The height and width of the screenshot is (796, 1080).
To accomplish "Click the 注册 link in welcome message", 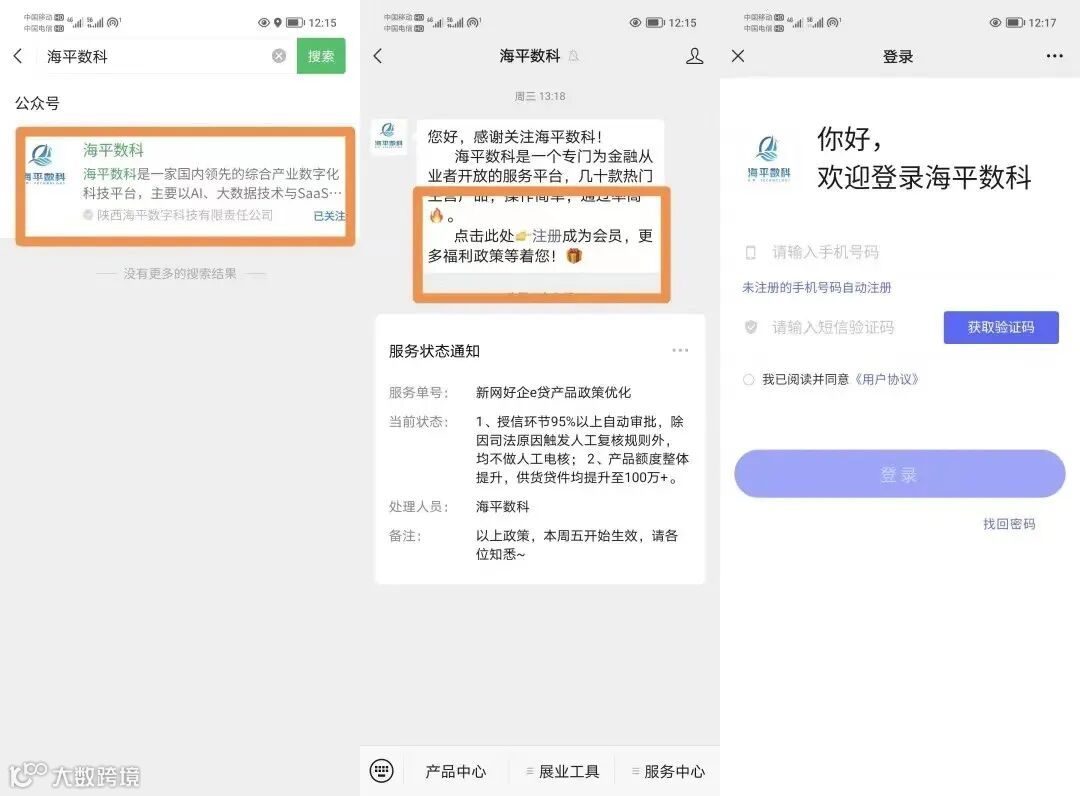I will coord(546,236).
